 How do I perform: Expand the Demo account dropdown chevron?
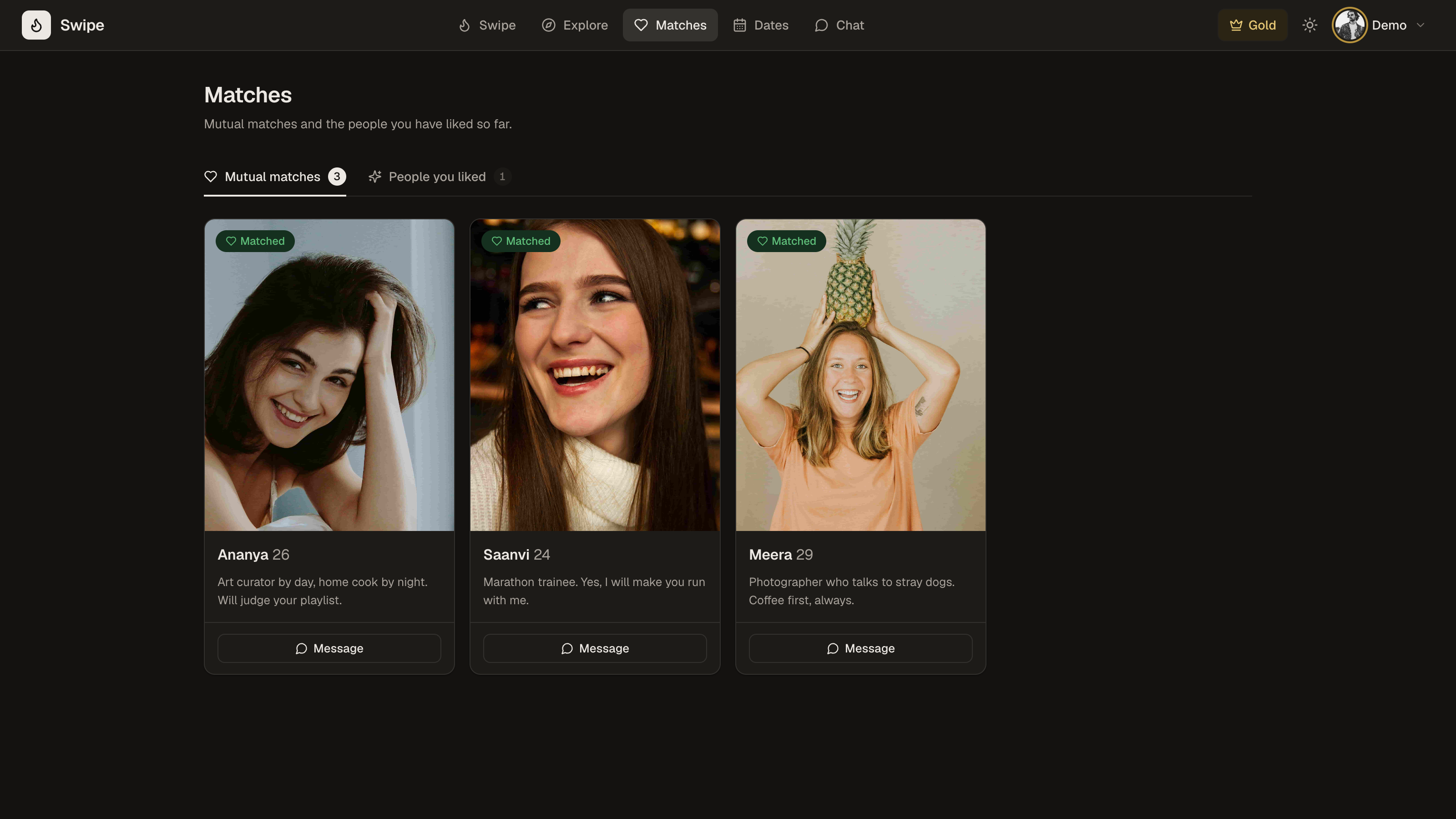tap(1421, 25)
